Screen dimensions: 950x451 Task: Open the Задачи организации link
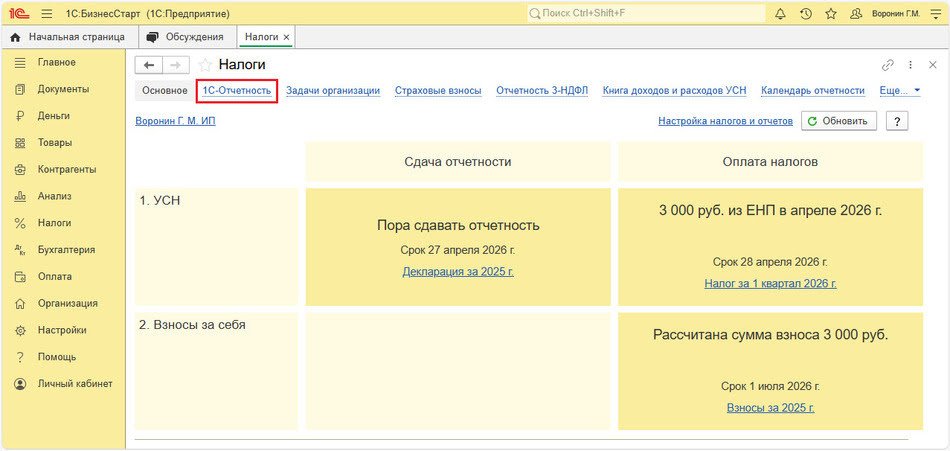point(333,91)
